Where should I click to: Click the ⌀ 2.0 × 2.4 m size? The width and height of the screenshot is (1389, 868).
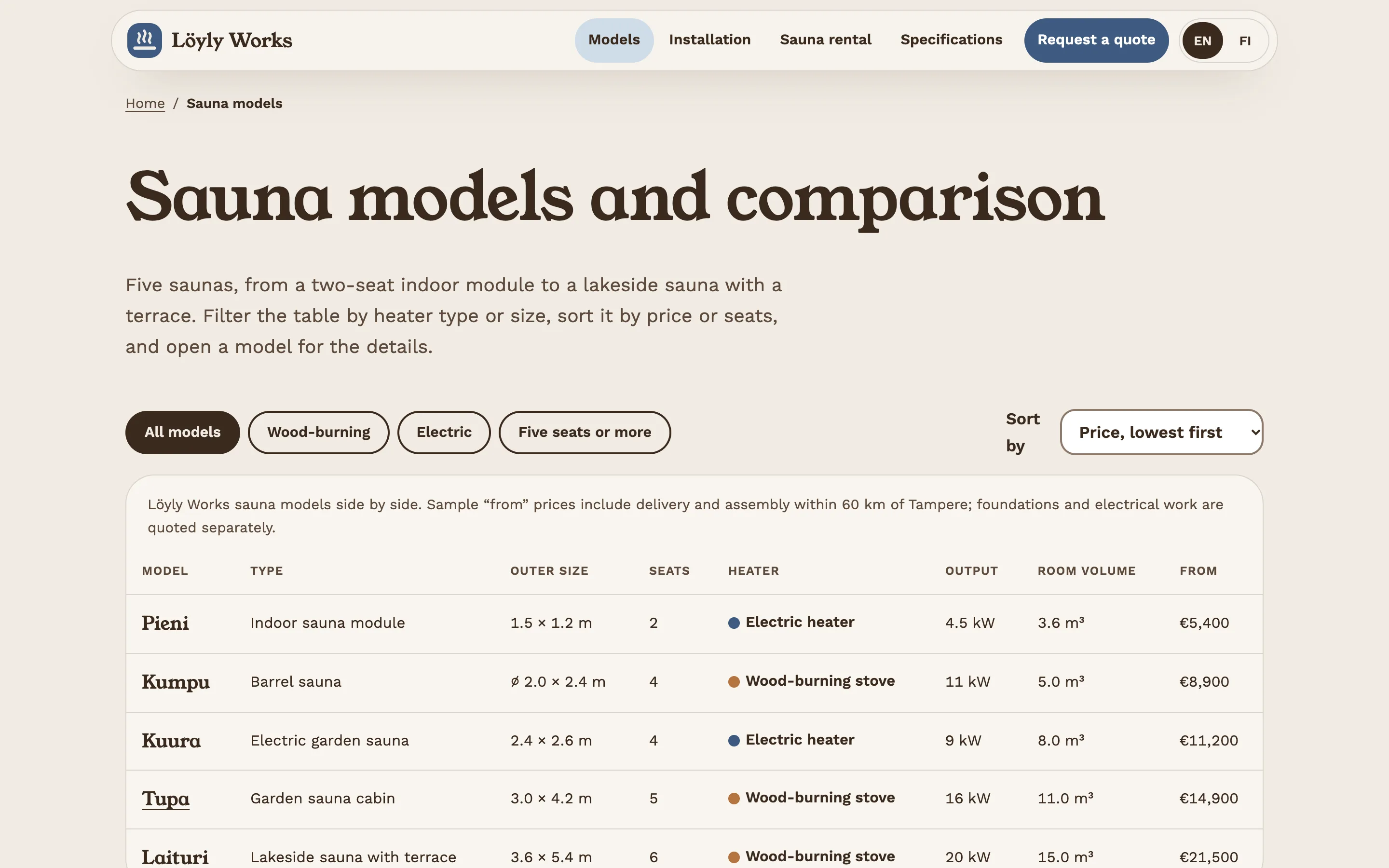tap(558, 682)
